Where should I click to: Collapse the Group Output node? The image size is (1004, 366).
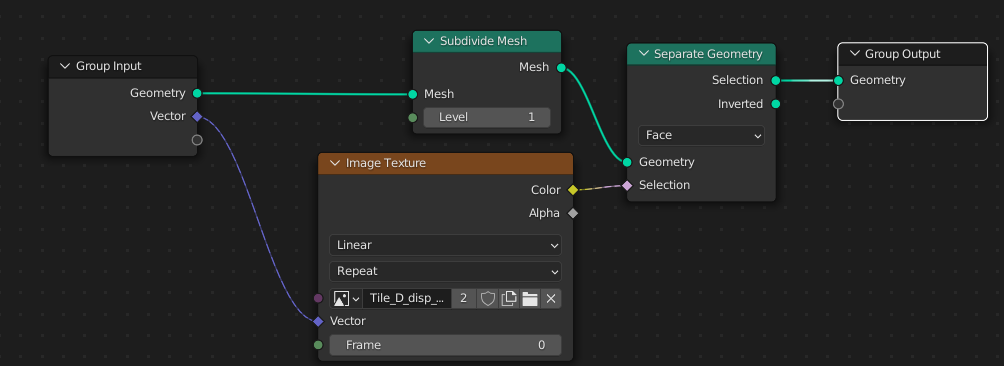854,54
